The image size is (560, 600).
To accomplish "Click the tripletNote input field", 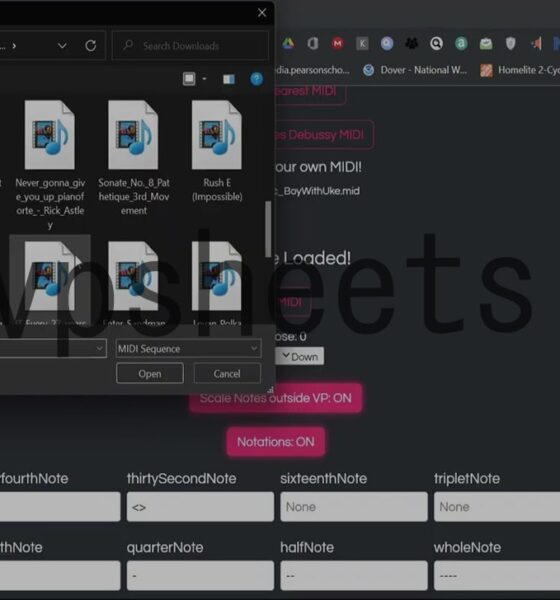I will (497, 507).
